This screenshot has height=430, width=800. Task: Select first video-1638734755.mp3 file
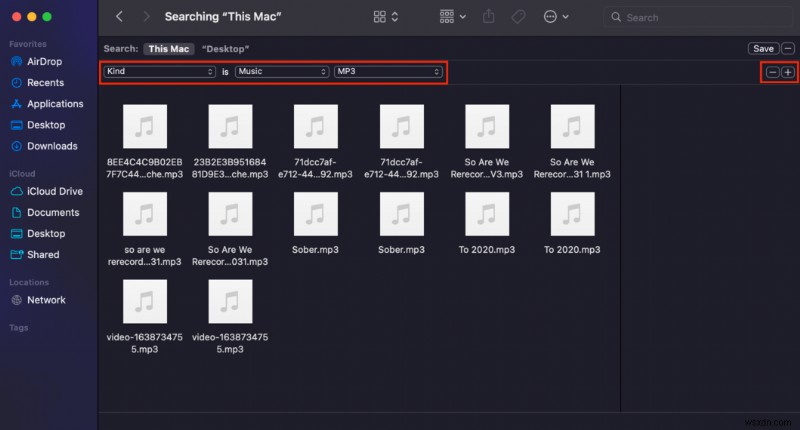(145, 317)
